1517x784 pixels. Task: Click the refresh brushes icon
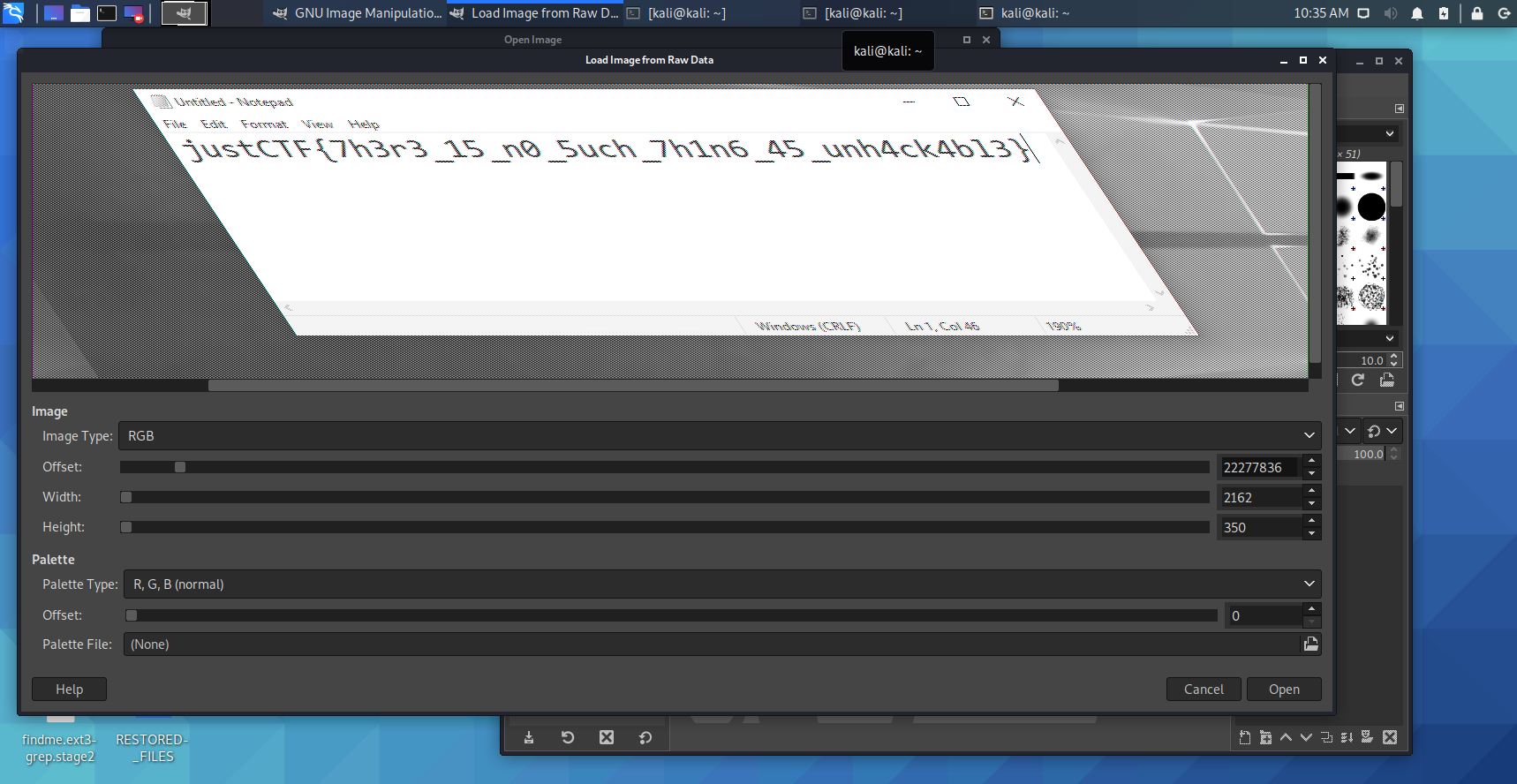(1358, 380)
